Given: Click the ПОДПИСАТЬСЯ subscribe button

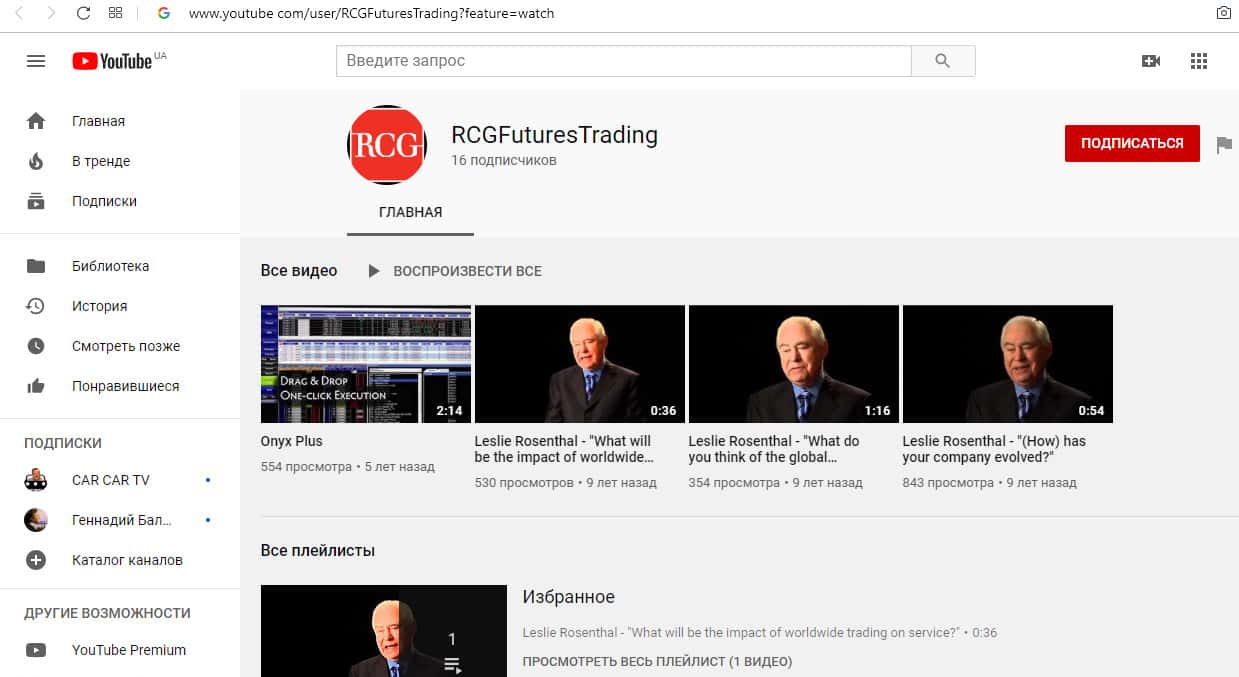Looking at the screenshot, I should (x=1132, y=143).
